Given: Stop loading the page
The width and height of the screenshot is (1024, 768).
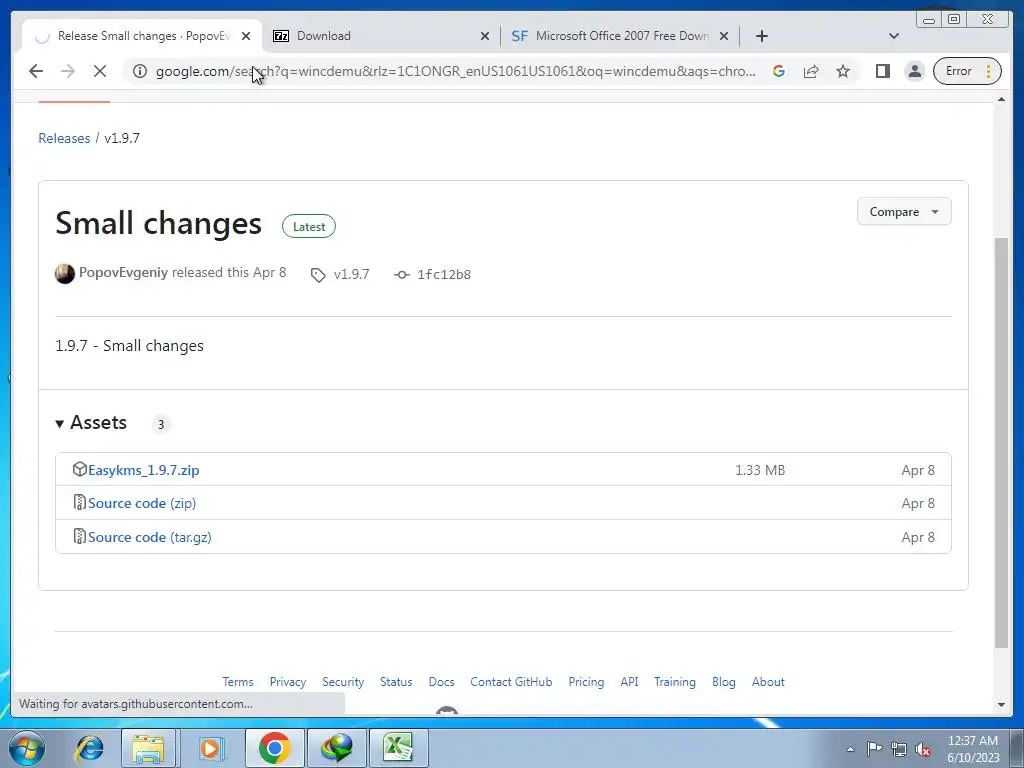Looking at the screenshot, I should click(100, 71).
